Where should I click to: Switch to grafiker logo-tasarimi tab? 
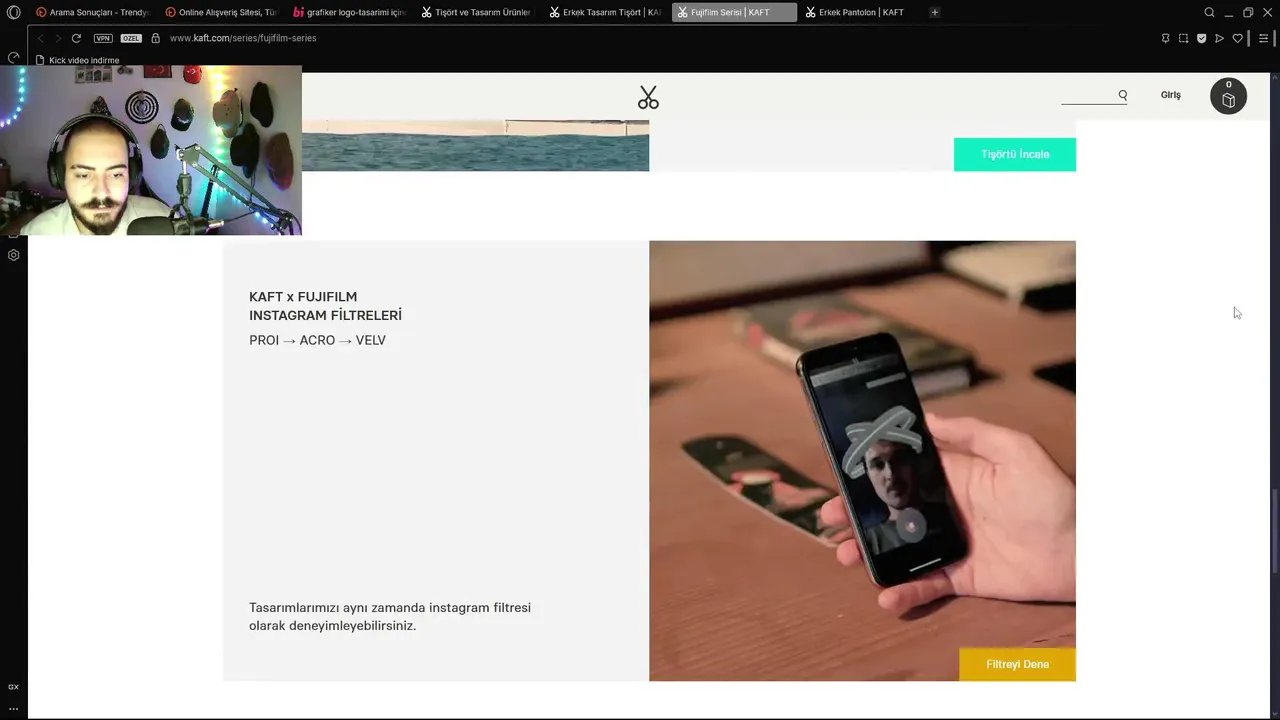pyautogui.click(x=349, y=12)
